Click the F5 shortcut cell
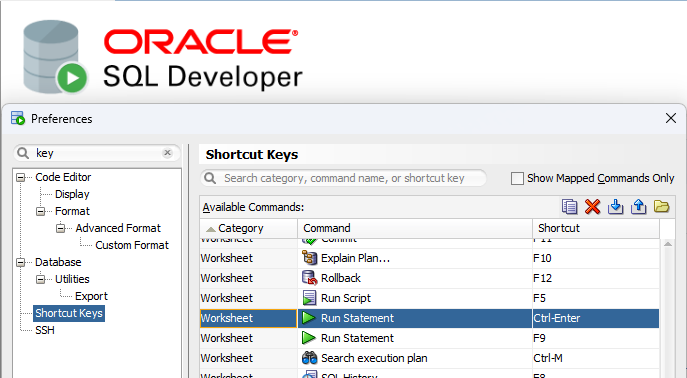The image size is (687, 378). click(596, 298)
